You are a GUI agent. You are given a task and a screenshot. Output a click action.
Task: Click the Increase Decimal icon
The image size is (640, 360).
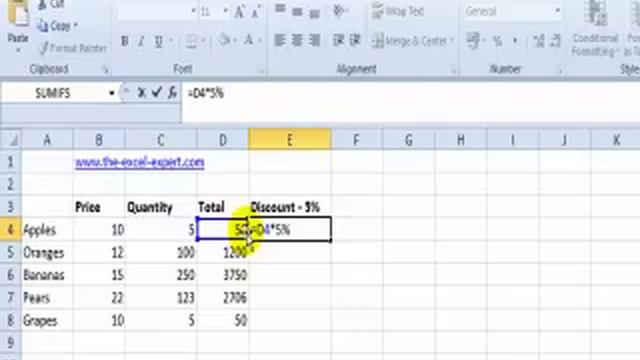tap(539, 41)
